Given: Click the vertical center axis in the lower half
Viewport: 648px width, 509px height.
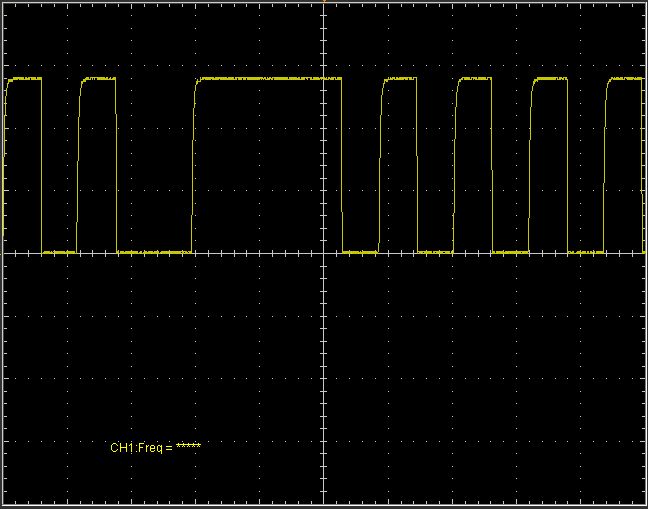Looking at the screenshot, I should click(324, 380).
